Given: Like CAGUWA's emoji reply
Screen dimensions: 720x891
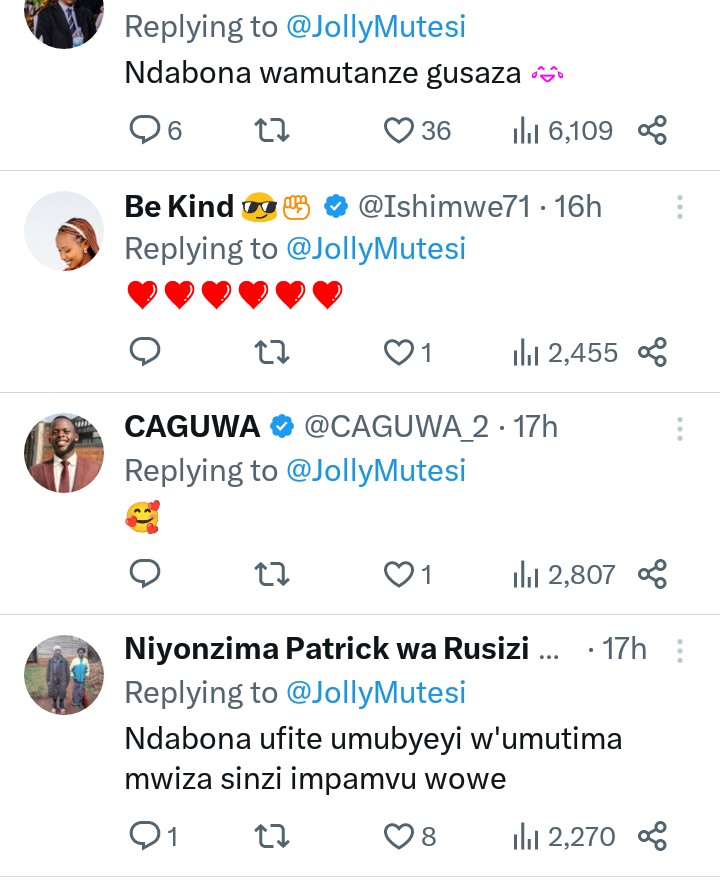Looking at the screenshot, I should coord(400,574).
